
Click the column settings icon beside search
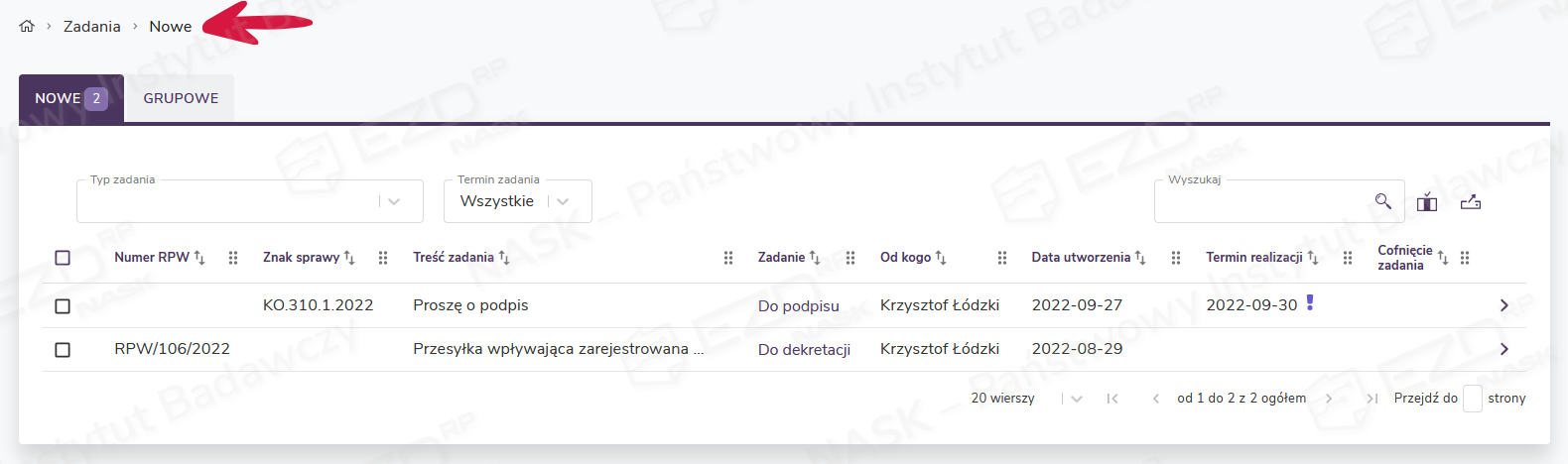[x=1427, y=202]
